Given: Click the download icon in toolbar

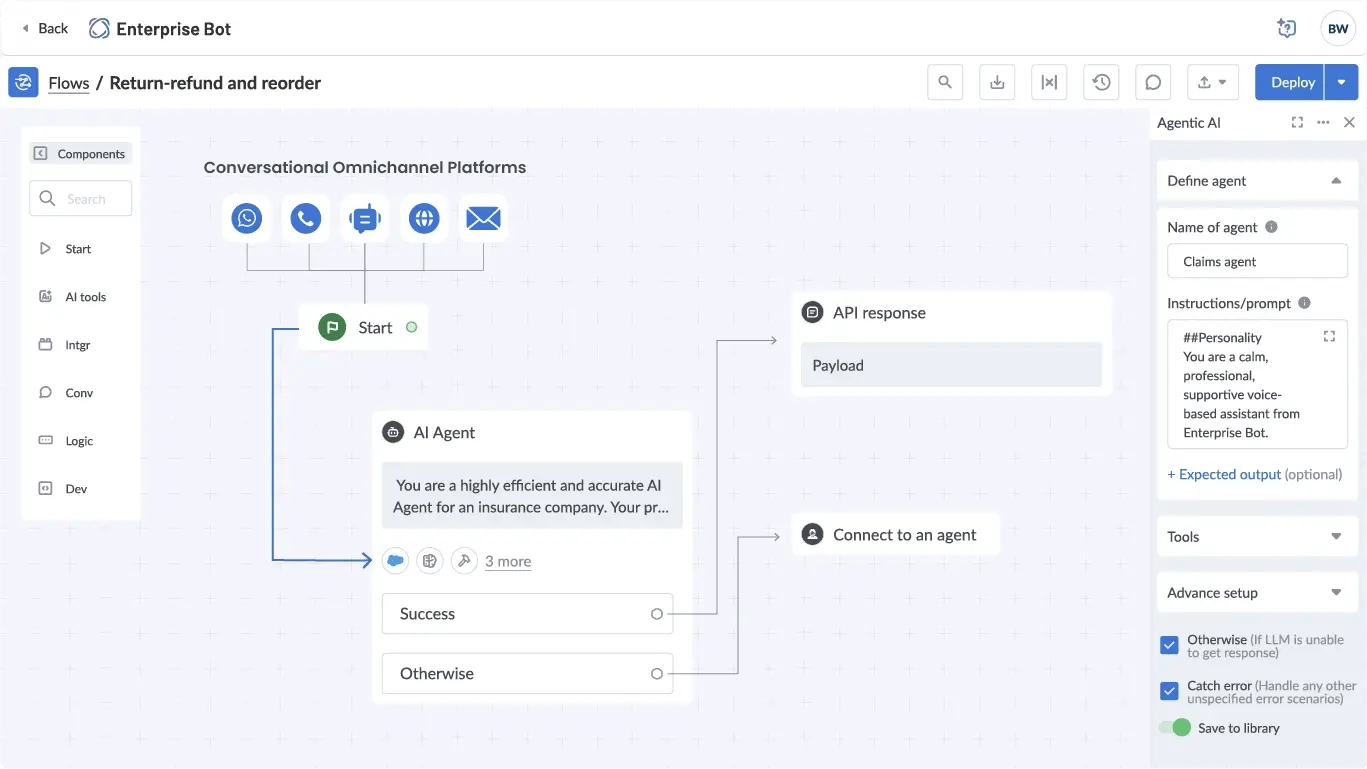Looking at the screenshot, I should click(x=997, y=83).
